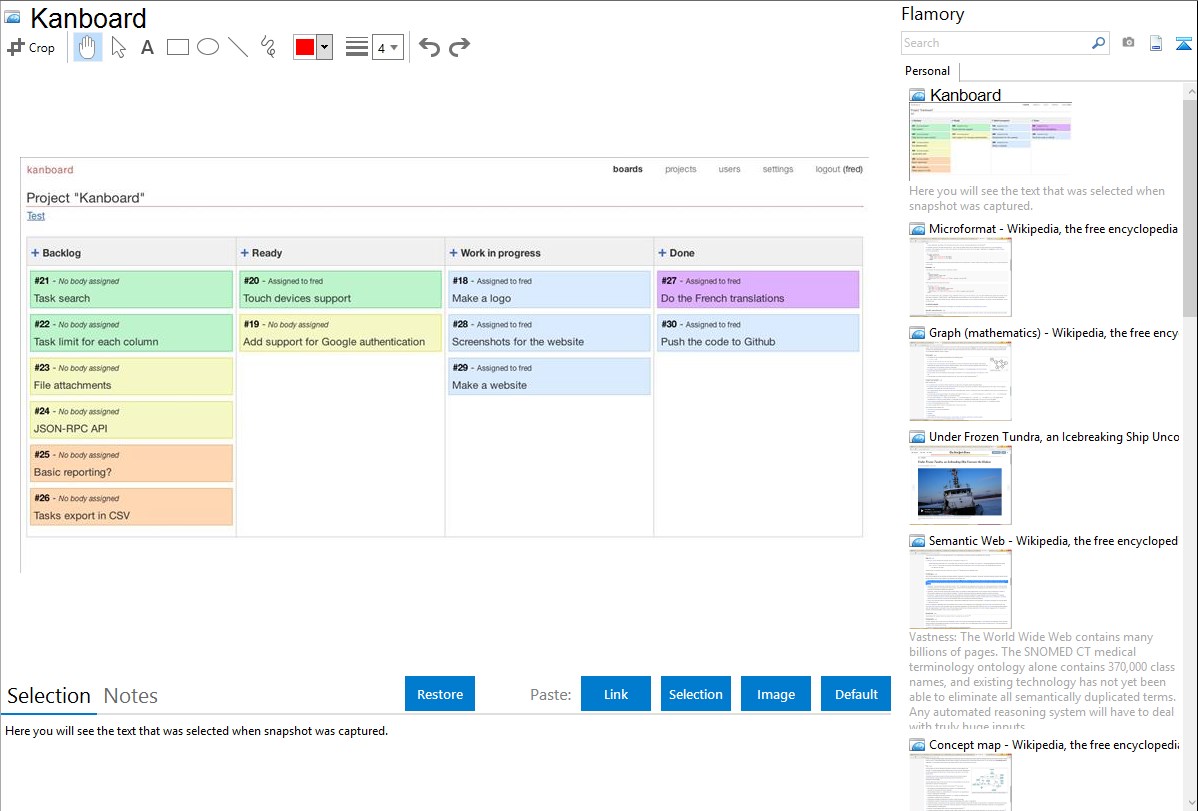Open the Microformat Wikipedia snapshot thumbnail
The width and height of the screenshot is (1198, 811).
960,277
